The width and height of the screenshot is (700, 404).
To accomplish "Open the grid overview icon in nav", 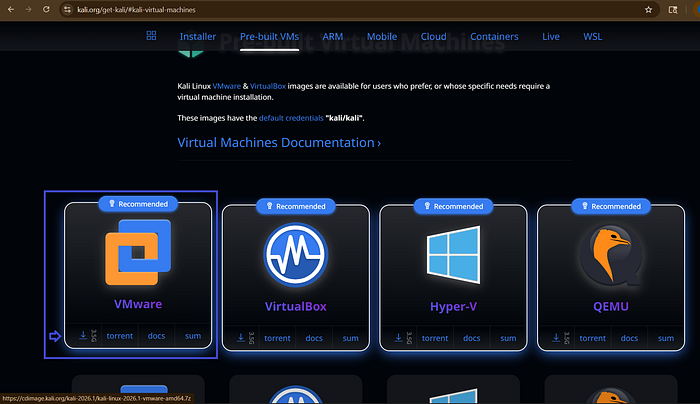I will coord(151,35).
